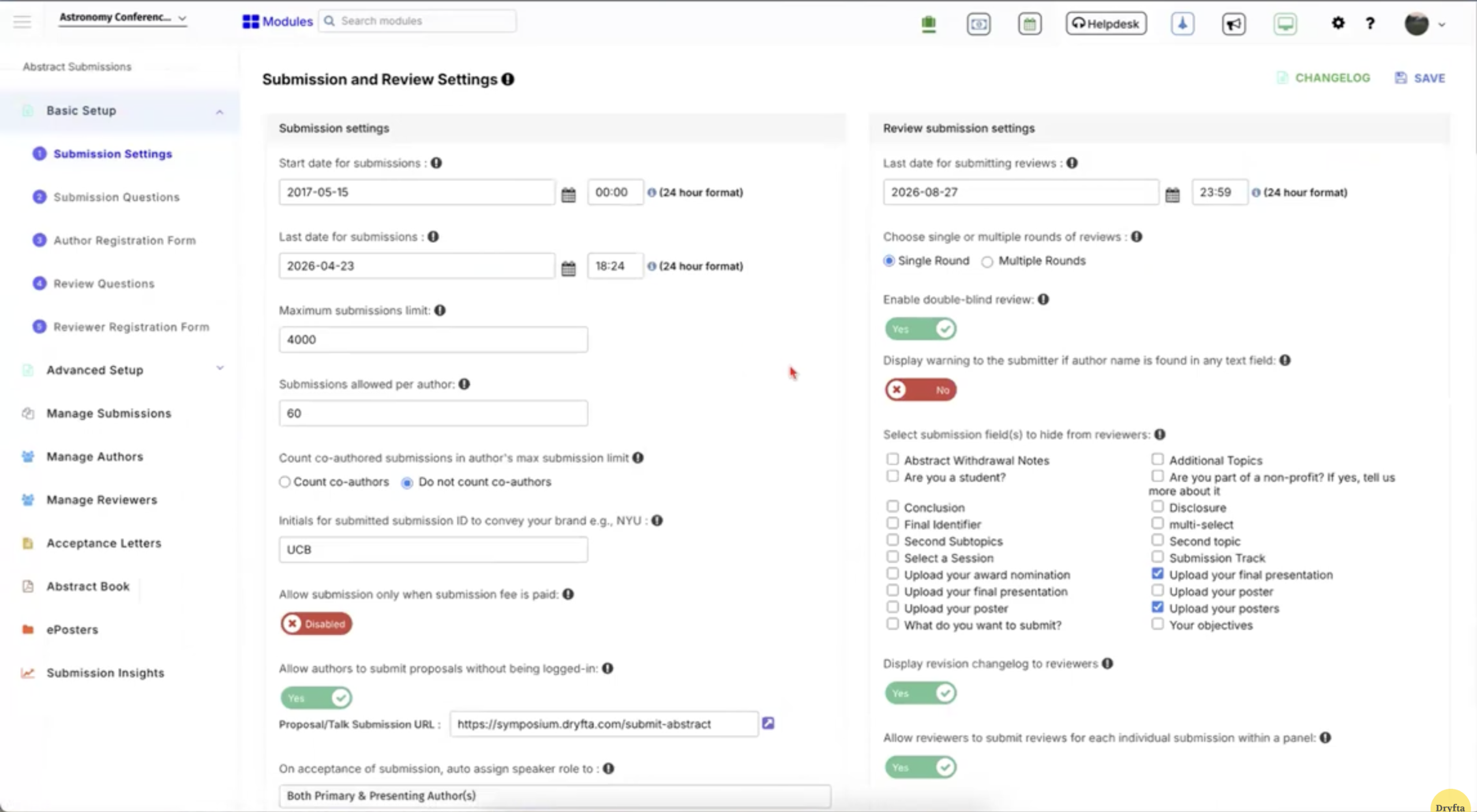The image size is (1477, 812).
Task: Check the Abstract Withdrawal Notes checkbox
Action: tap(893, 459)
